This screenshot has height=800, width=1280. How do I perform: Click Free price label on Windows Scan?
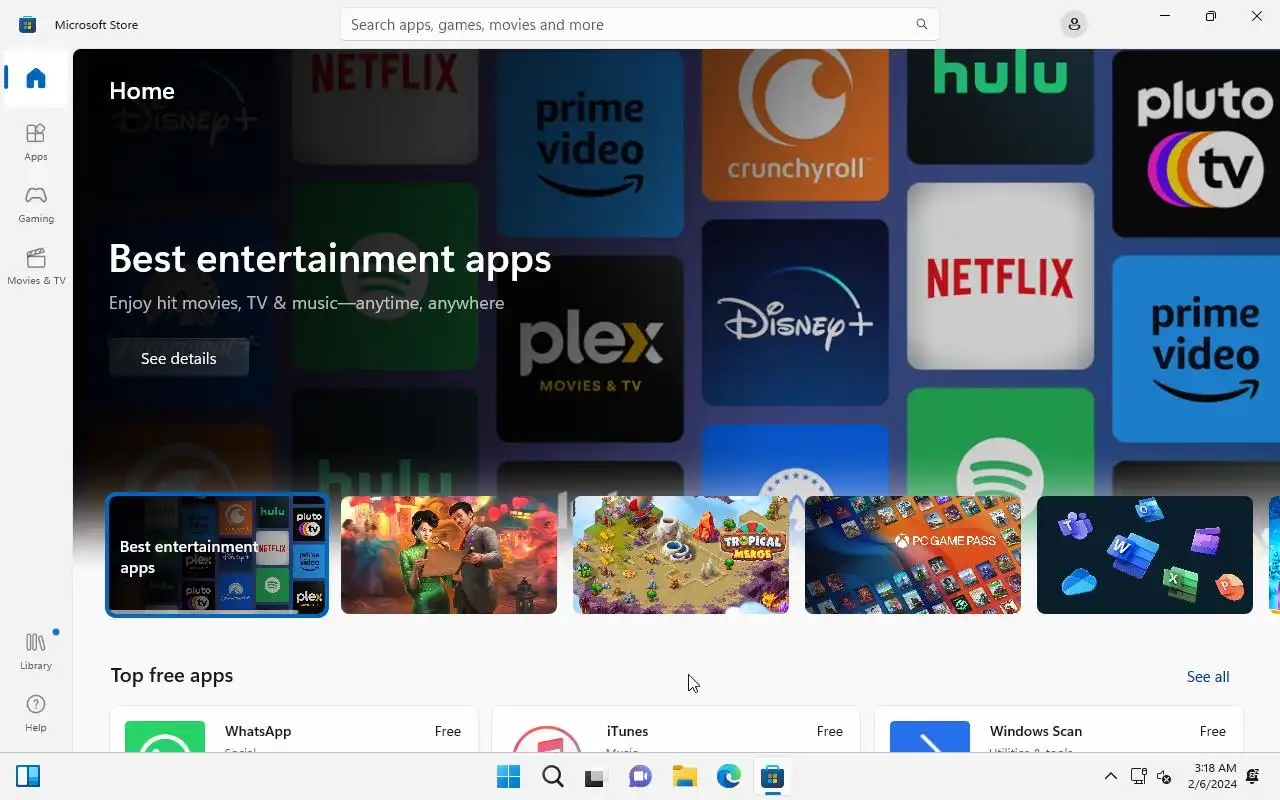(1213, 731)
